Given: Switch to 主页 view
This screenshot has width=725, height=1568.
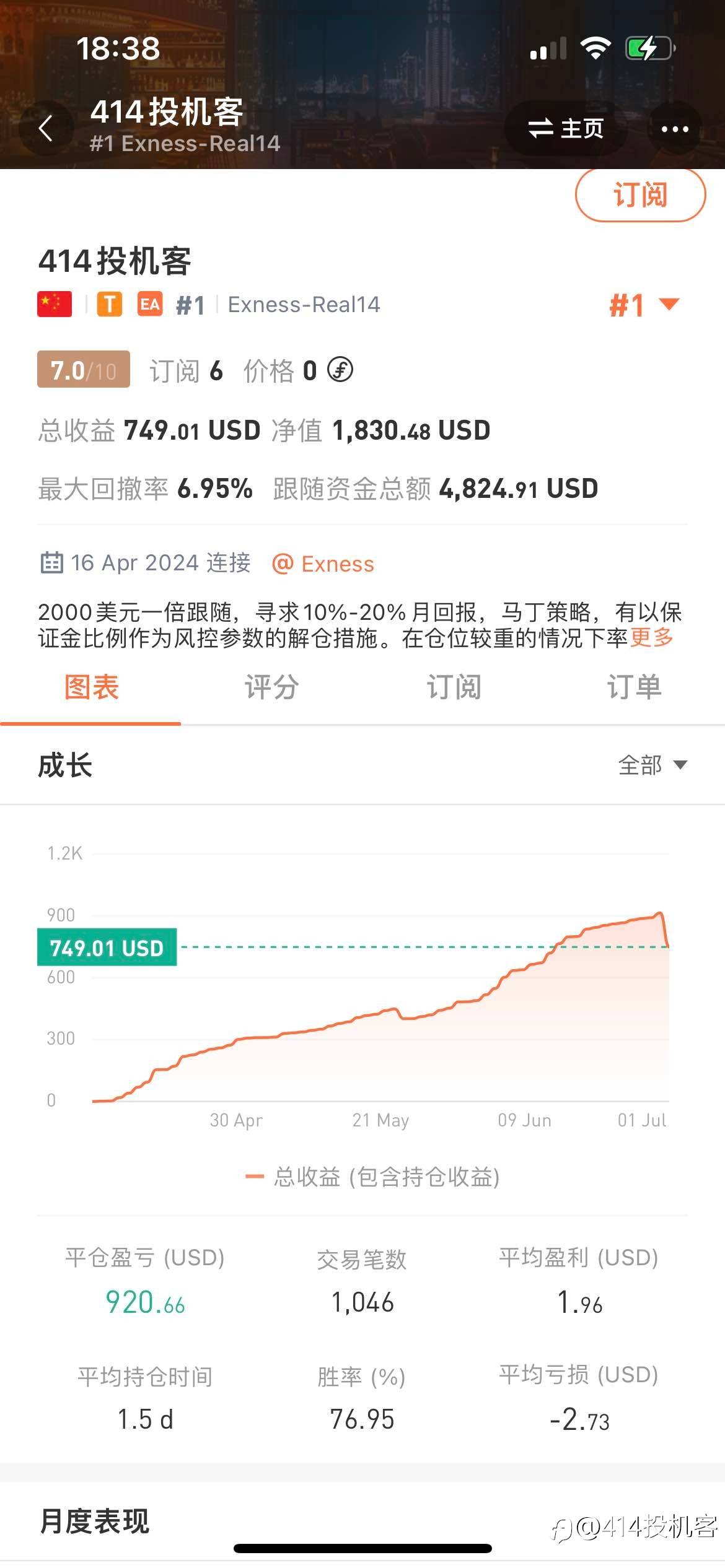Looking at the screenshot, I should click(x=565, y=129).
